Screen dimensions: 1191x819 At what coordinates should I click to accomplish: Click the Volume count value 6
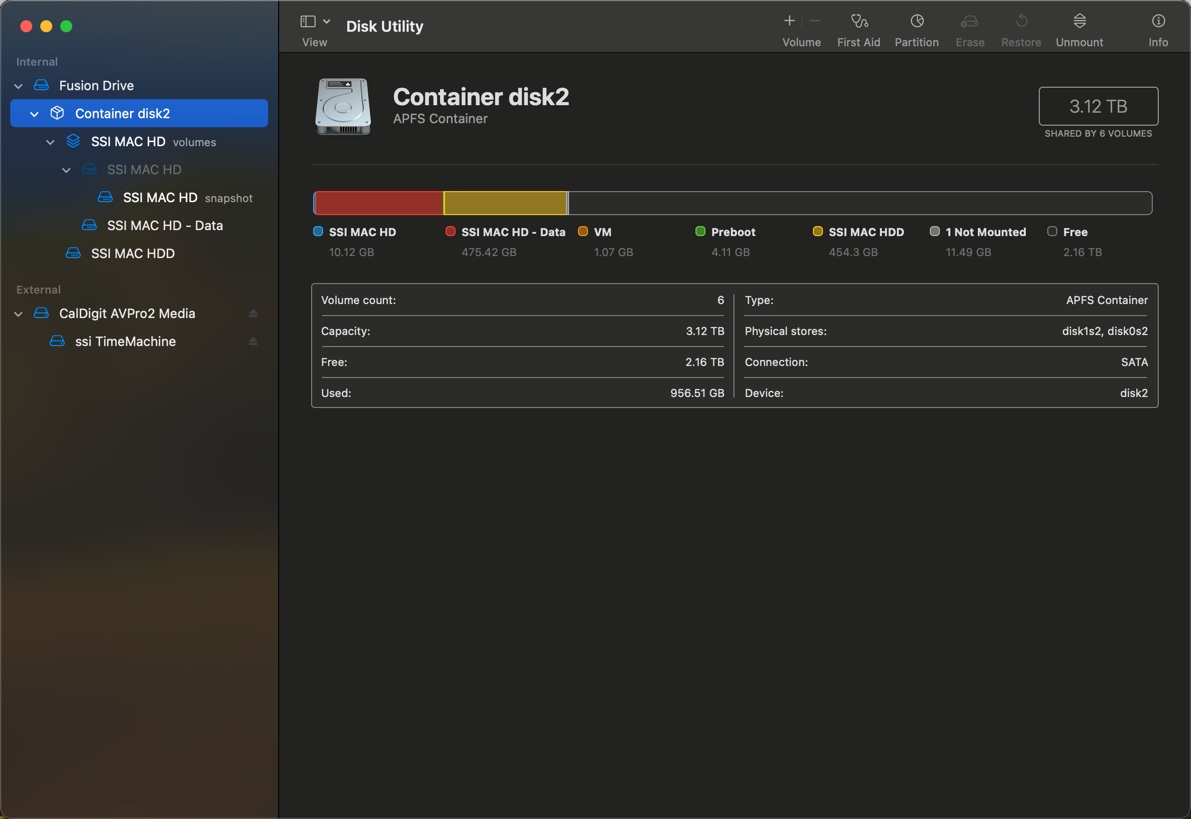click(x=720, y=300)
